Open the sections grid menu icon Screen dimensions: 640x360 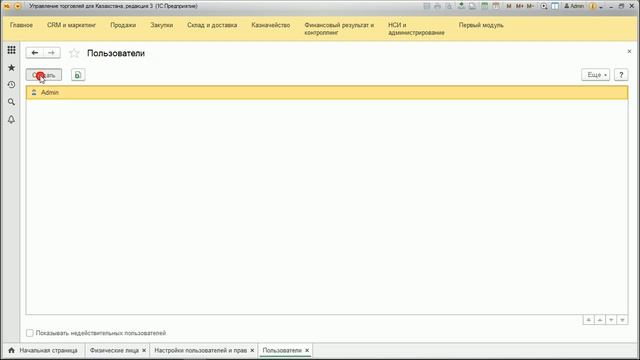point(11,50)
